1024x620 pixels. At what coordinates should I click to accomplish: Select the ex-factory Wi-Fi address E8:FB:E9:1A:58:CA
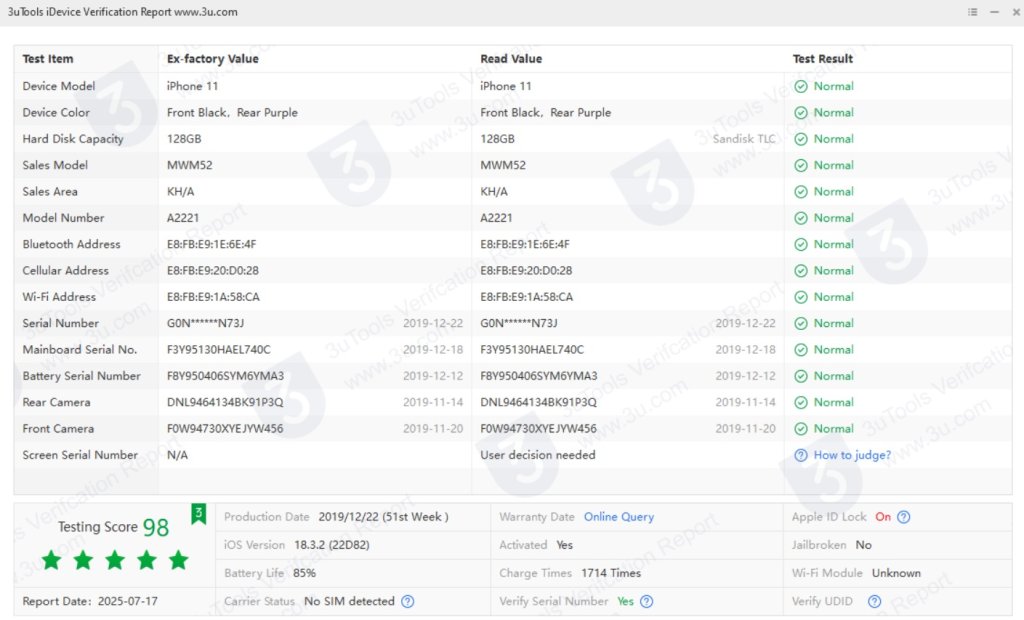point(213,297)
